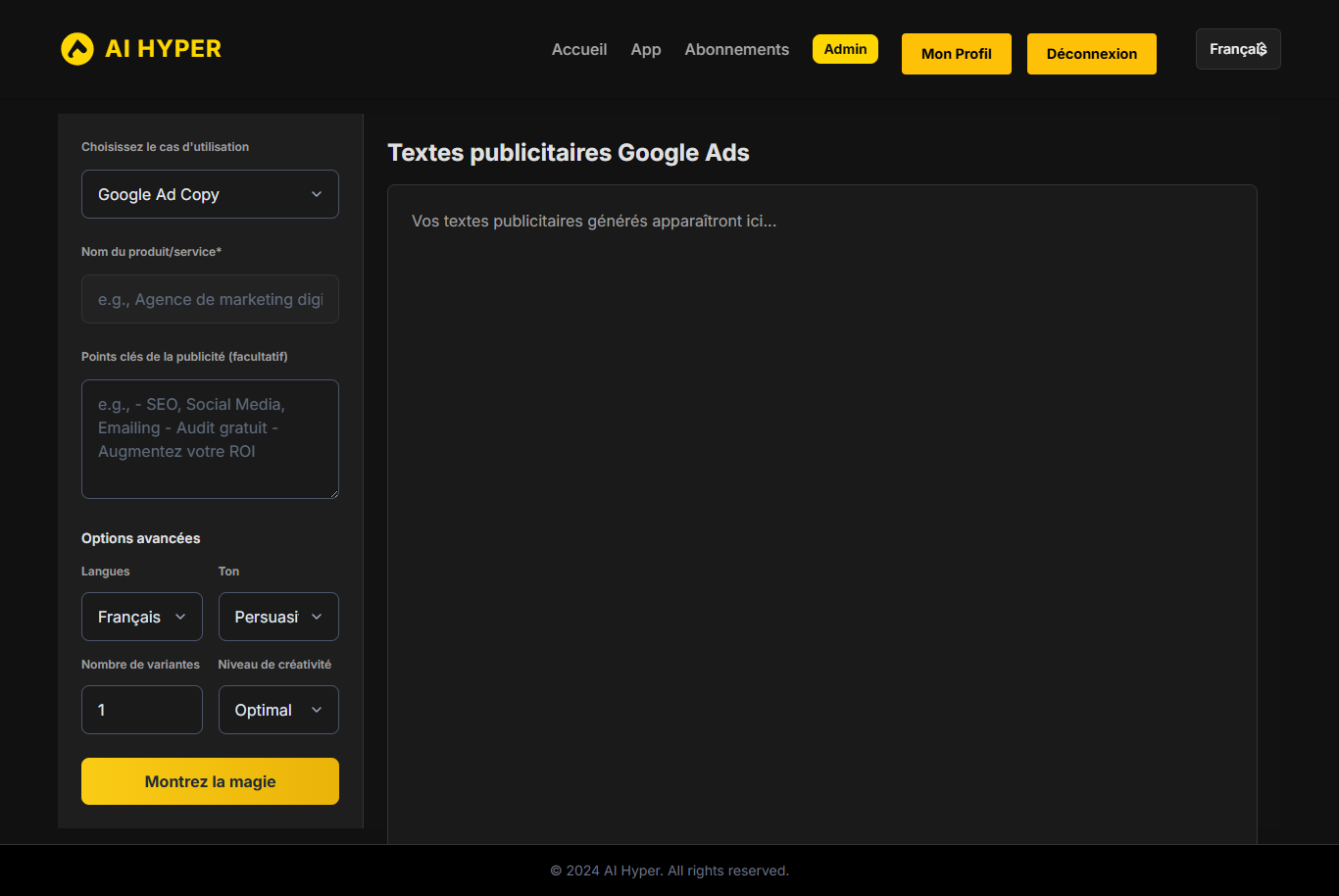Screen dimensions: 1339x896
Task: Grab the textarea resize handle corner
Action: click(333, 493)
